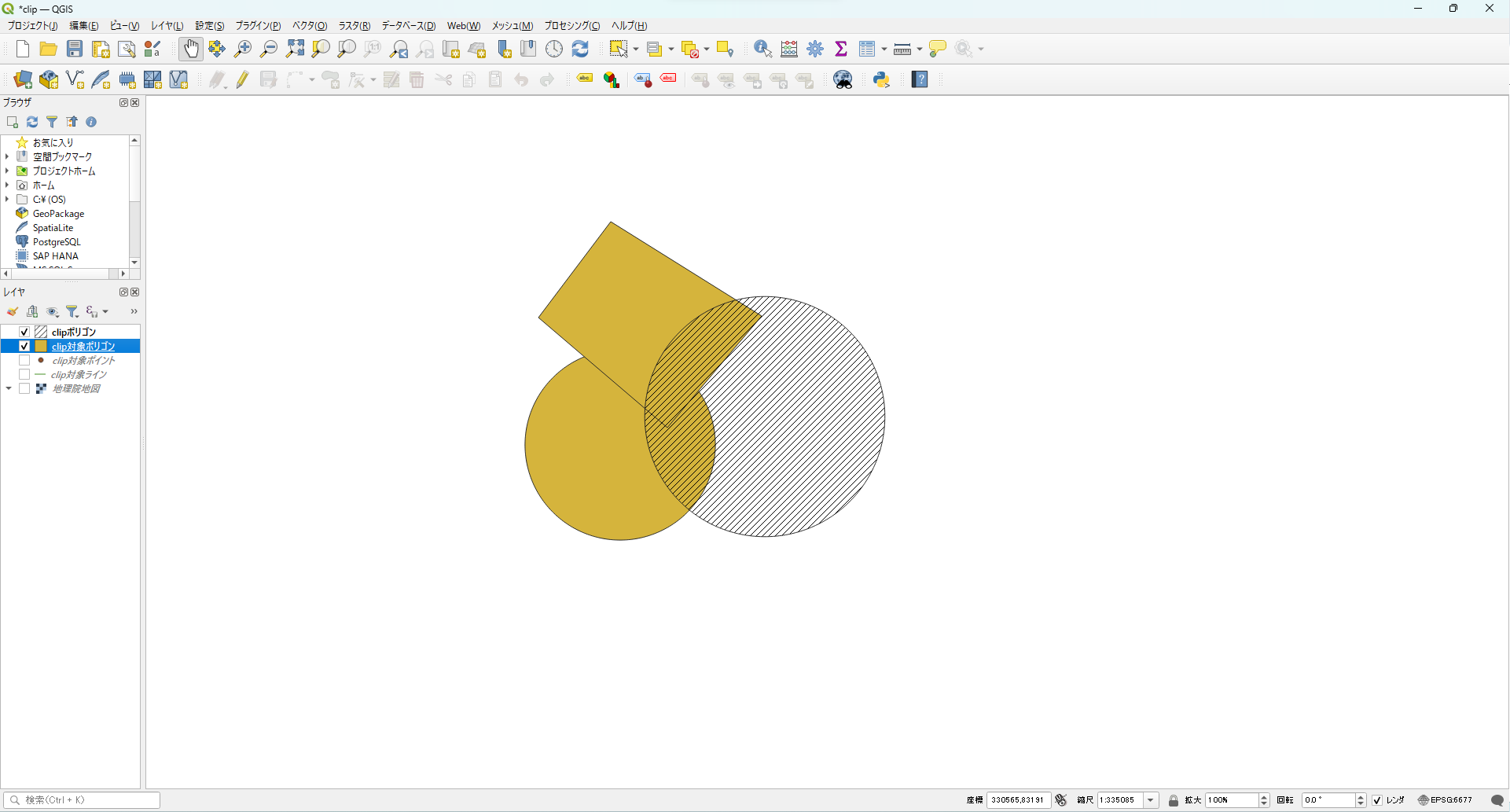This screenshot has width=1510, height=812.
Task: Open the attribute table
Action: [x=867, y=49]
